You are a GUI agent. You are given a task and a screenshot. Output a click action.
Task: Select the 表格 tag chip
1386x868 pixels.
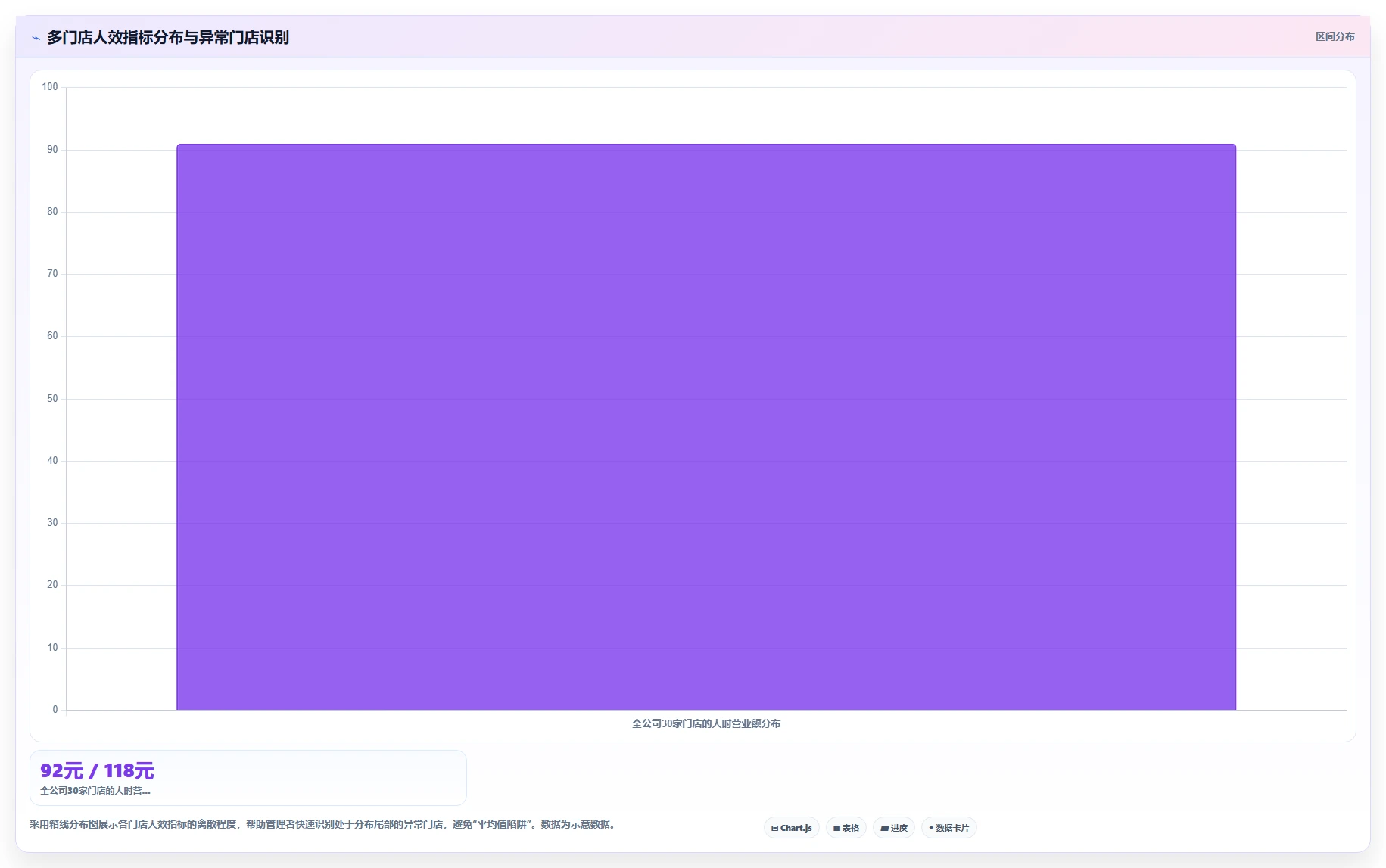tap(846, 828)
